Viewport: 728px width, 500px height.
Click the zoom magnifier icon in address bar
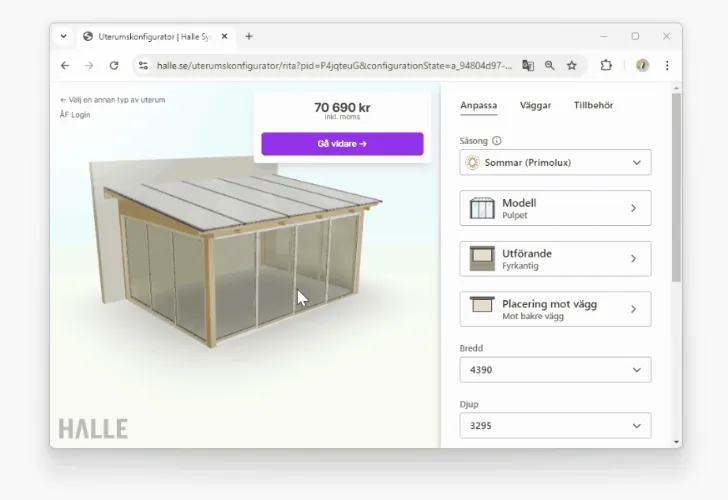(x=550, y=65)
